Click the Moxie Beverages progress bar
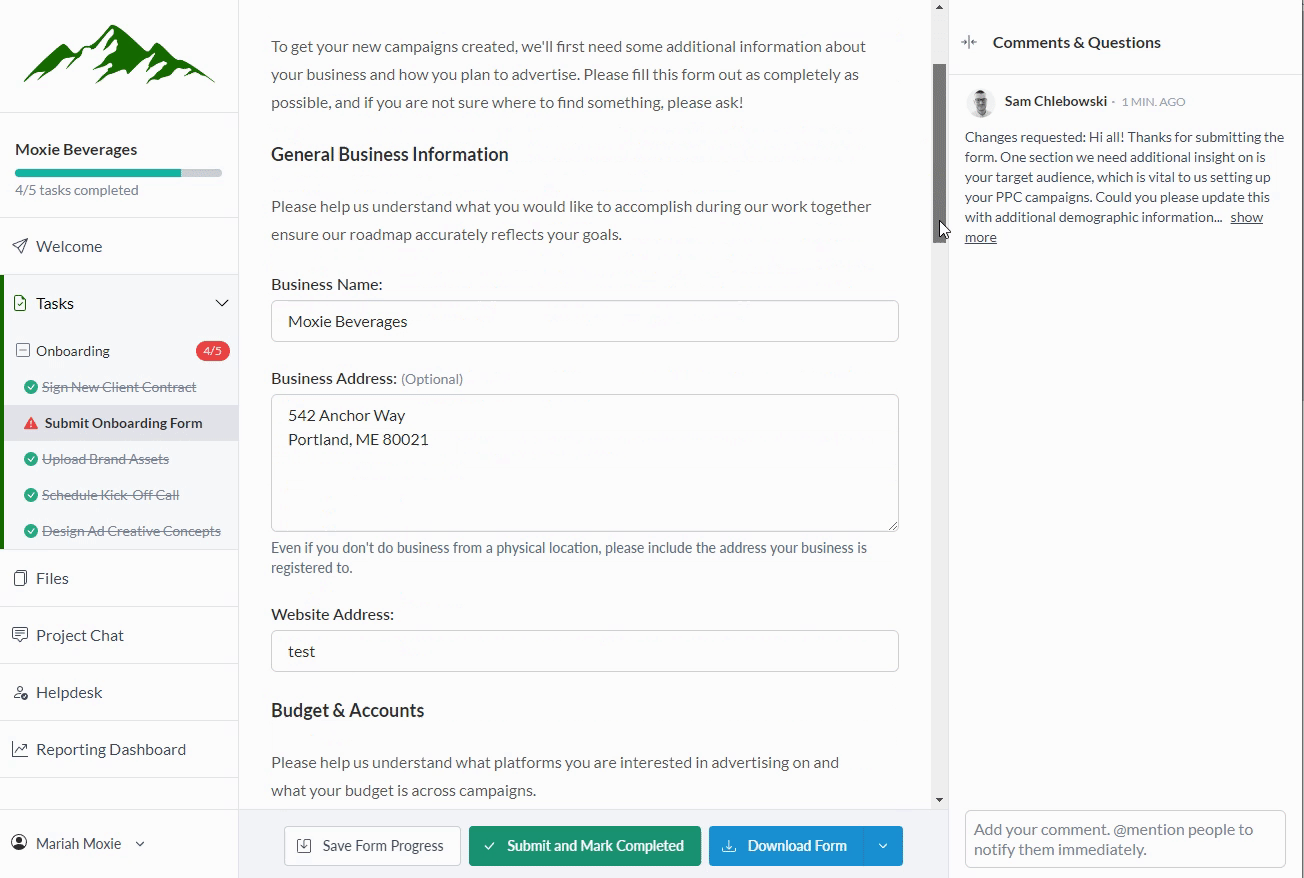Viewport: 1304px width, 878px height. click(118, 173)
